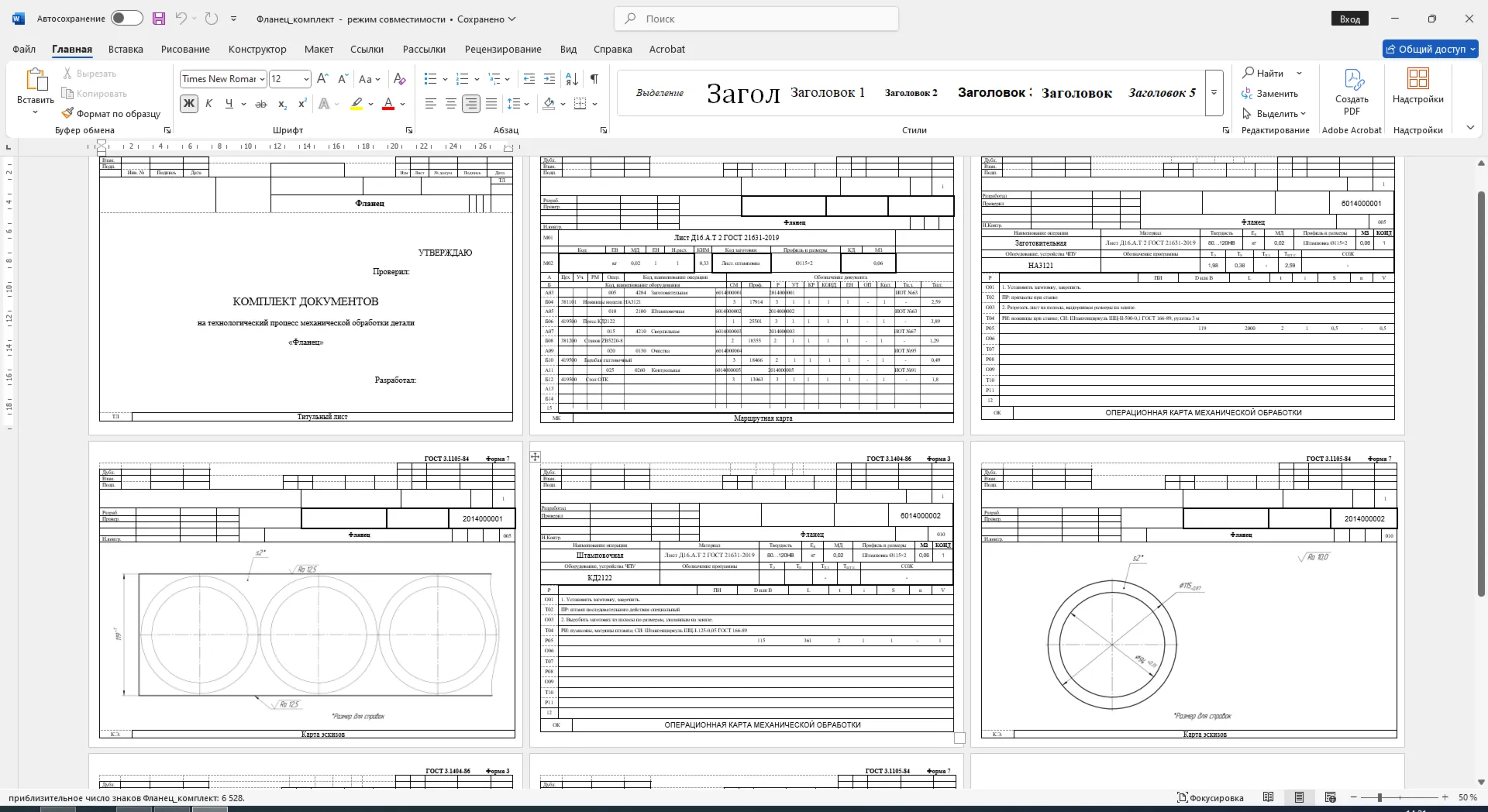
Task: Open the font name Times New Roman dropdown
Action: tap(223, 79)
